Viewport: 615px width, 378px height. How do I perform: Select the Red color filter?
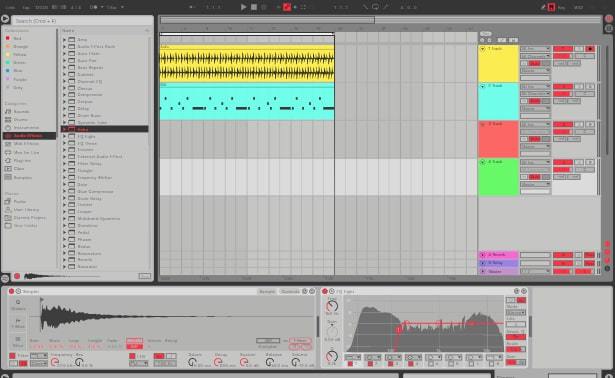pos(13,38)
